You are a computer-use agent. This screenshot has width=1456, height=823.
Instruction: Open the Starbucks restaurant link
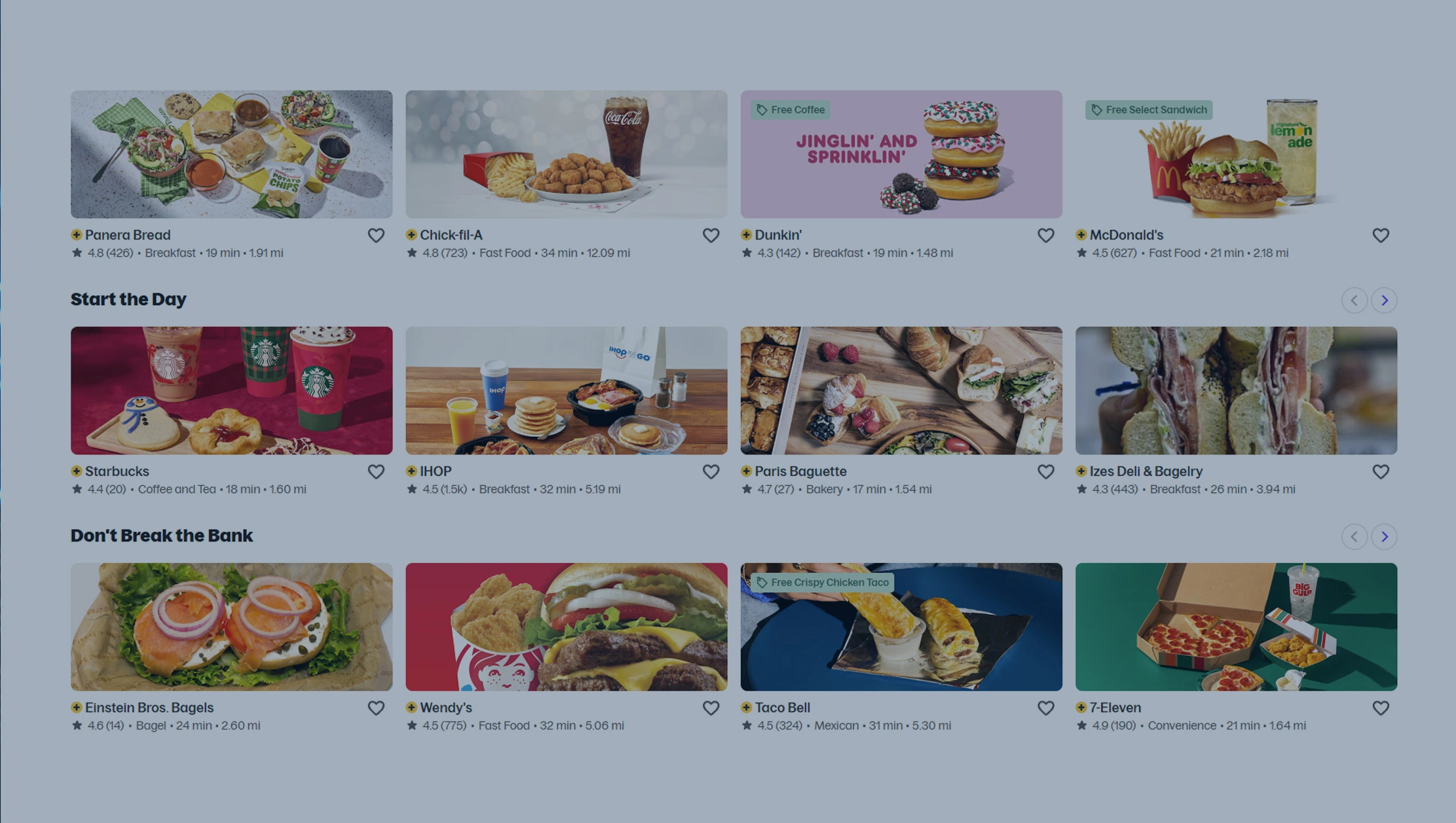[117, 471]
